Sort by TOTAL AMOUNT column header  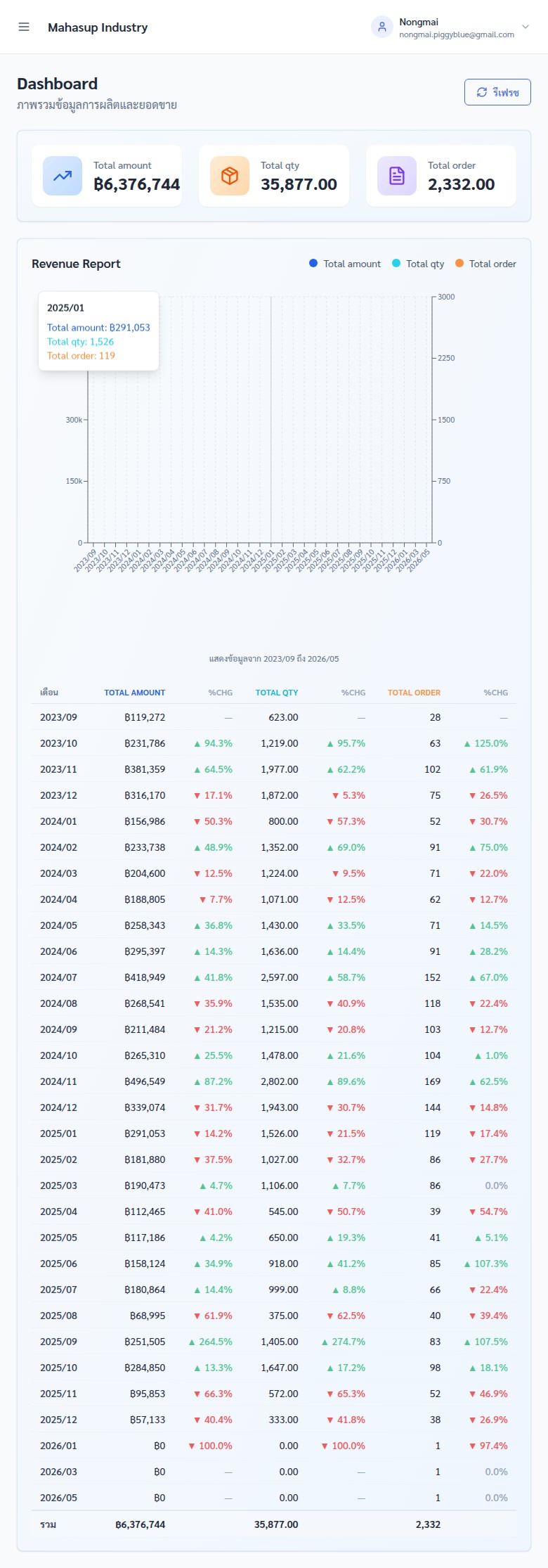point(135,693)
